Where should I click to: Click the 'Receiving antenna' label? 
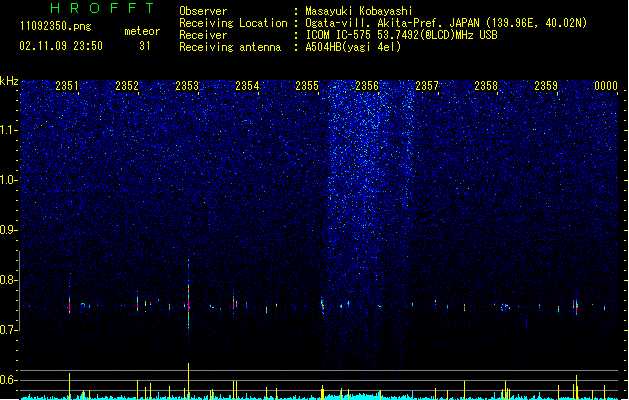[230, 47]
